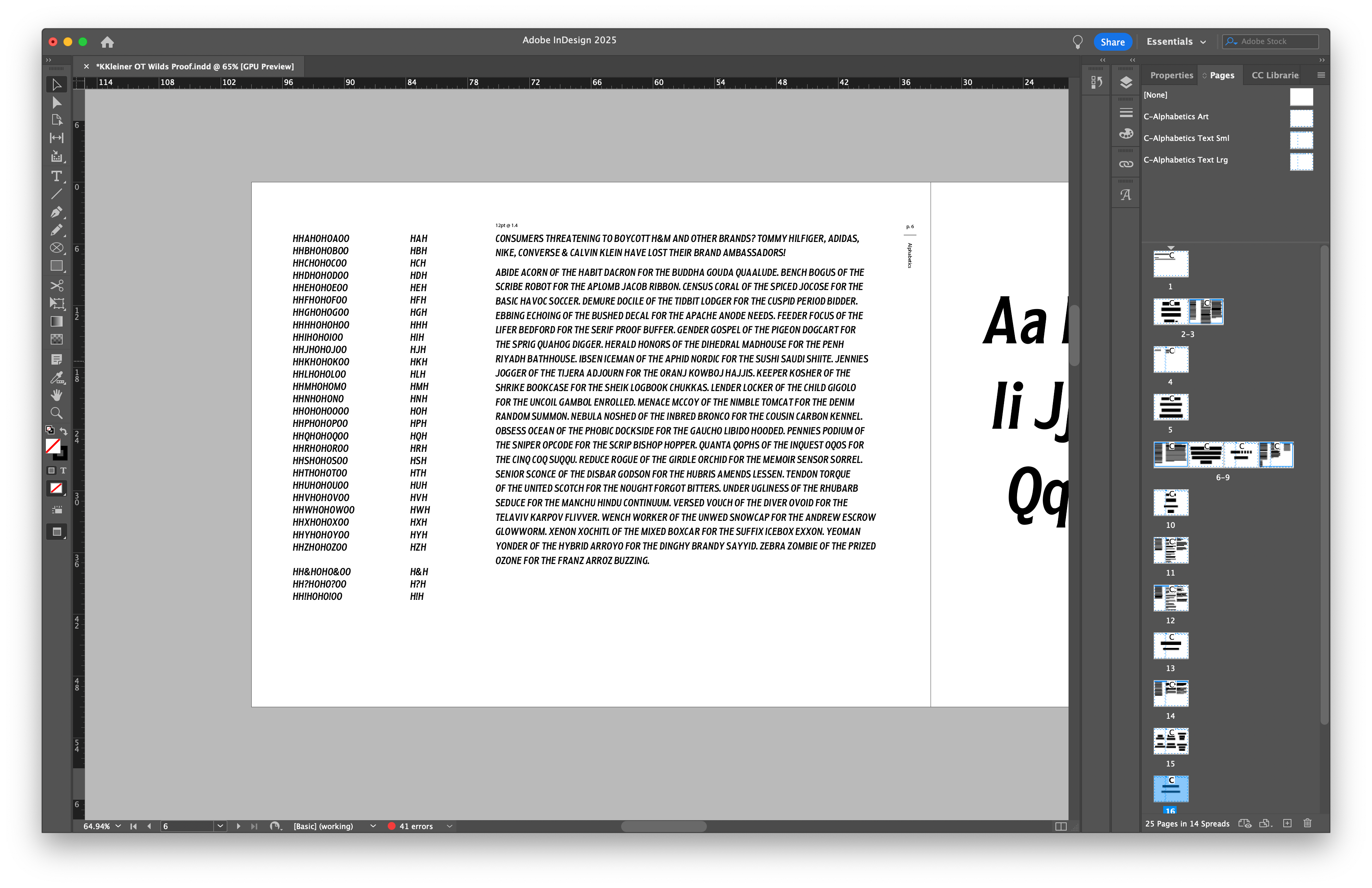Select page 13 thumbnail
Viewport: 1372px width, 888px height.
click(x=1170, y=645)
